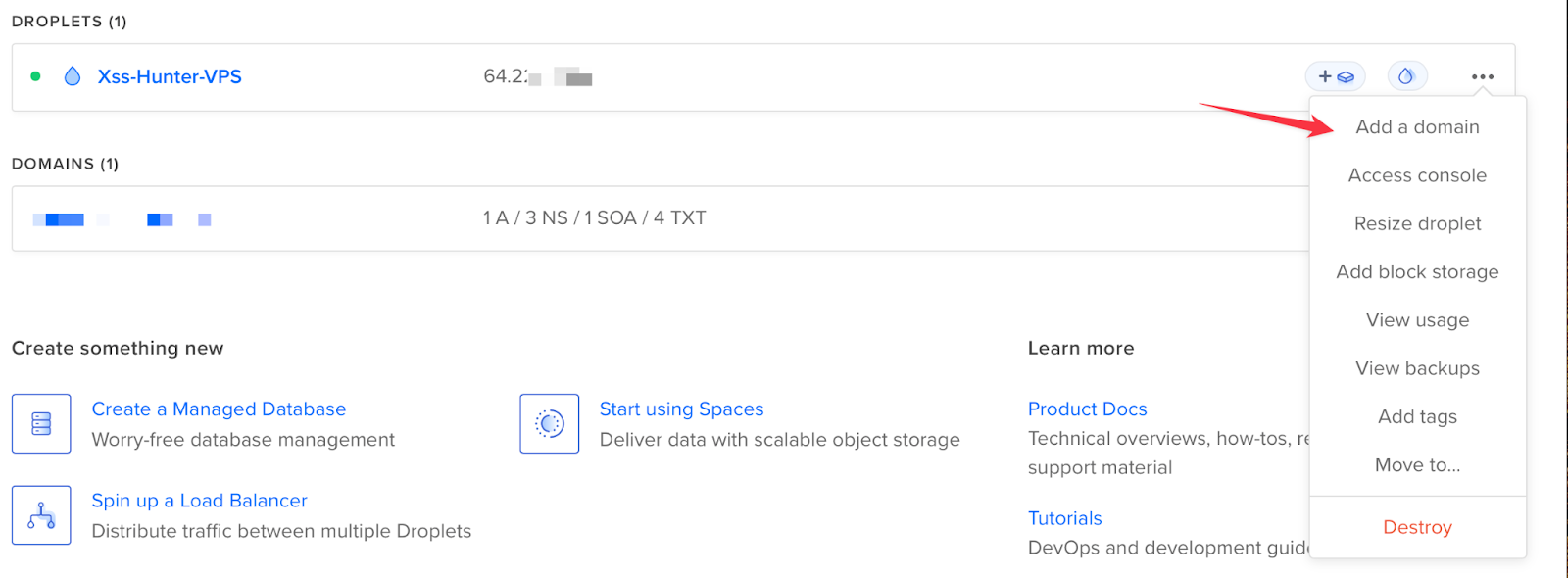1568x578 pixels.
Task: Choose Access console from menu
Action: (1417, 175)
